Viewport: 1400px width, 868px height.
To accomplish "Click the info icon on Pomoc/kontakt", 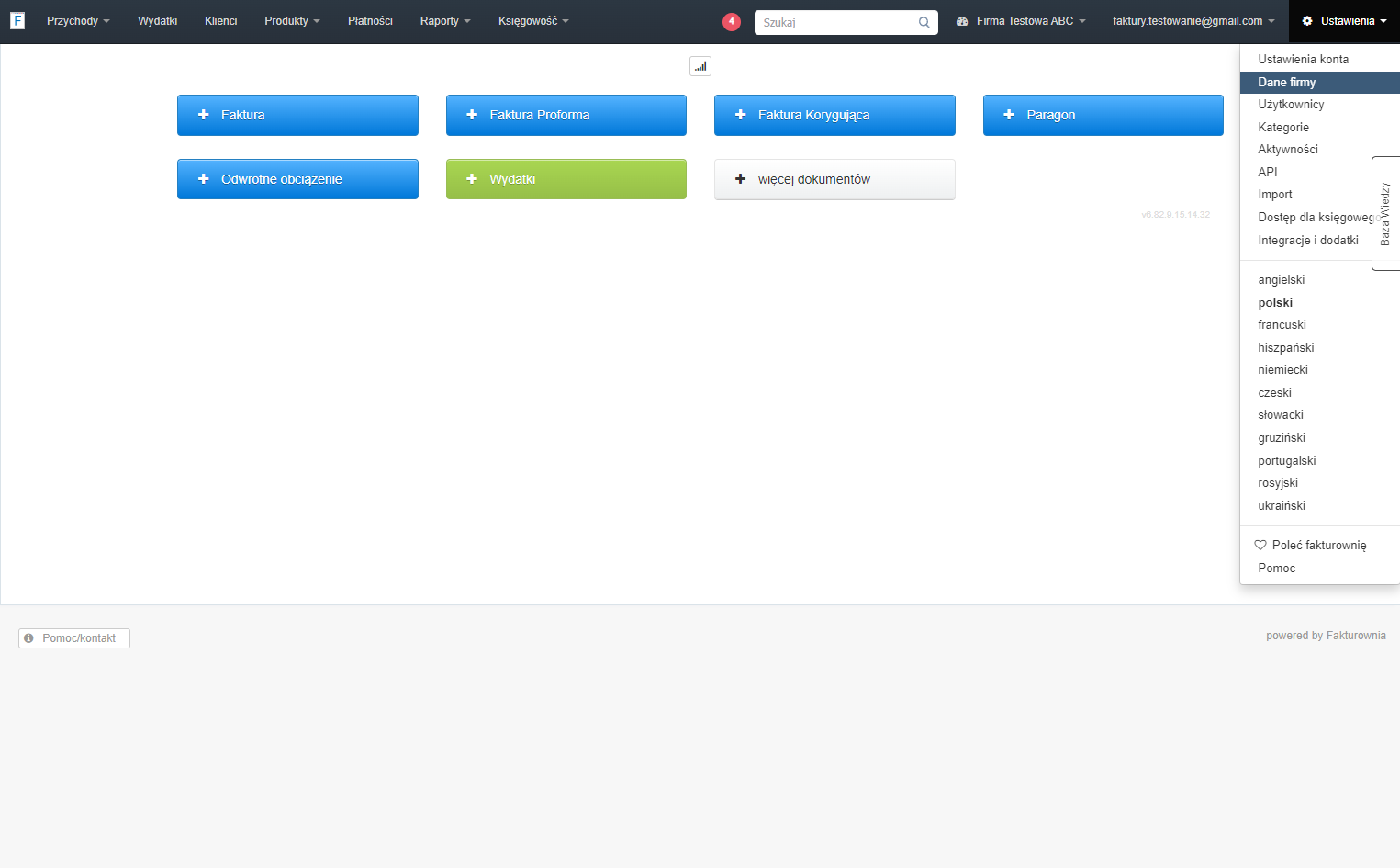I will (x=29, y=638).
